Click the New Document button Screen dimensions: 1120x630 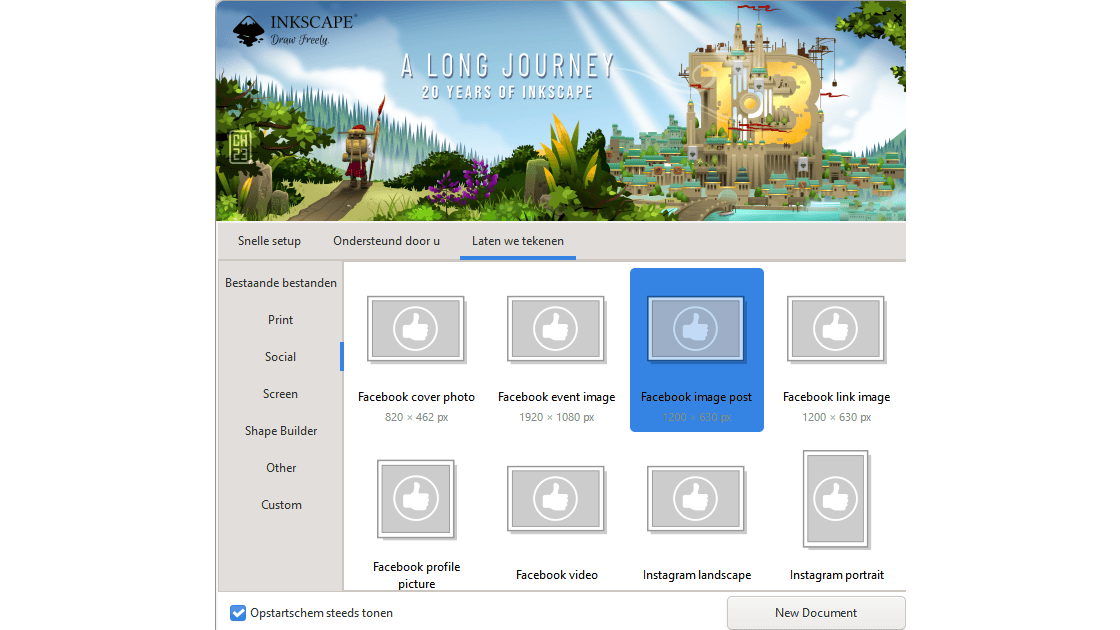[816, 613]
